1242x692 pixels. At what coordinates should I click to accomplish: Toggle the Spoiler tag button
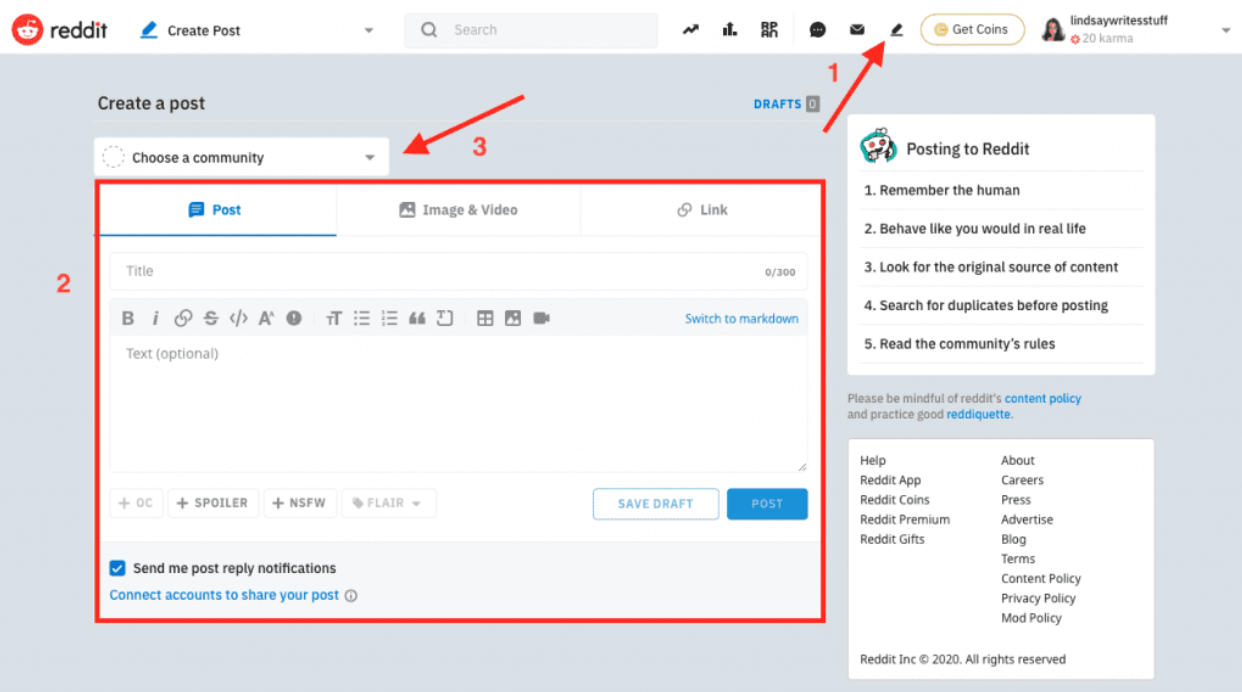(213, 503)
